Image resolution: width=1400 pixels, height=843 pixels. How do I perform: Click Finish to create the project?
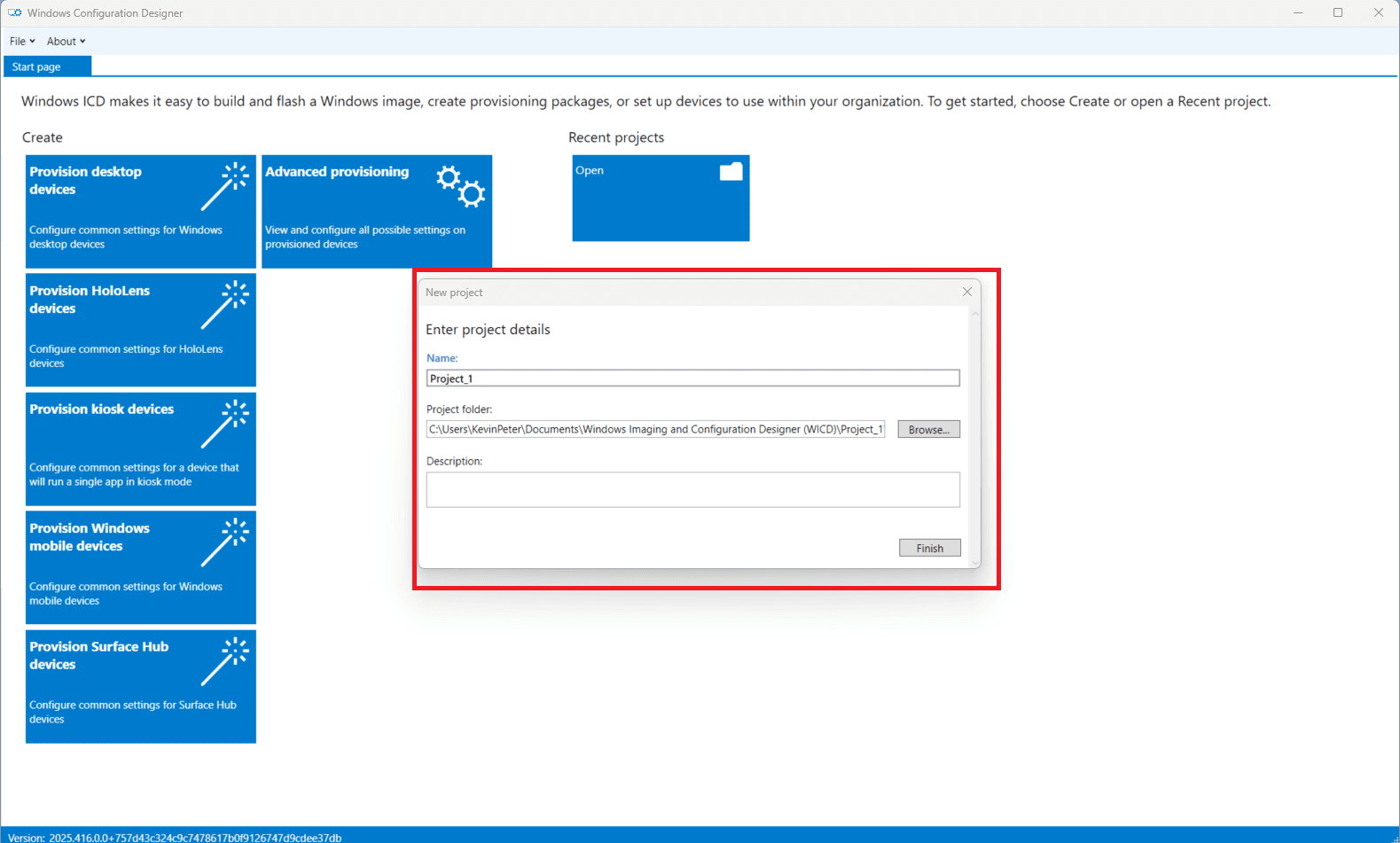(929, 549)
